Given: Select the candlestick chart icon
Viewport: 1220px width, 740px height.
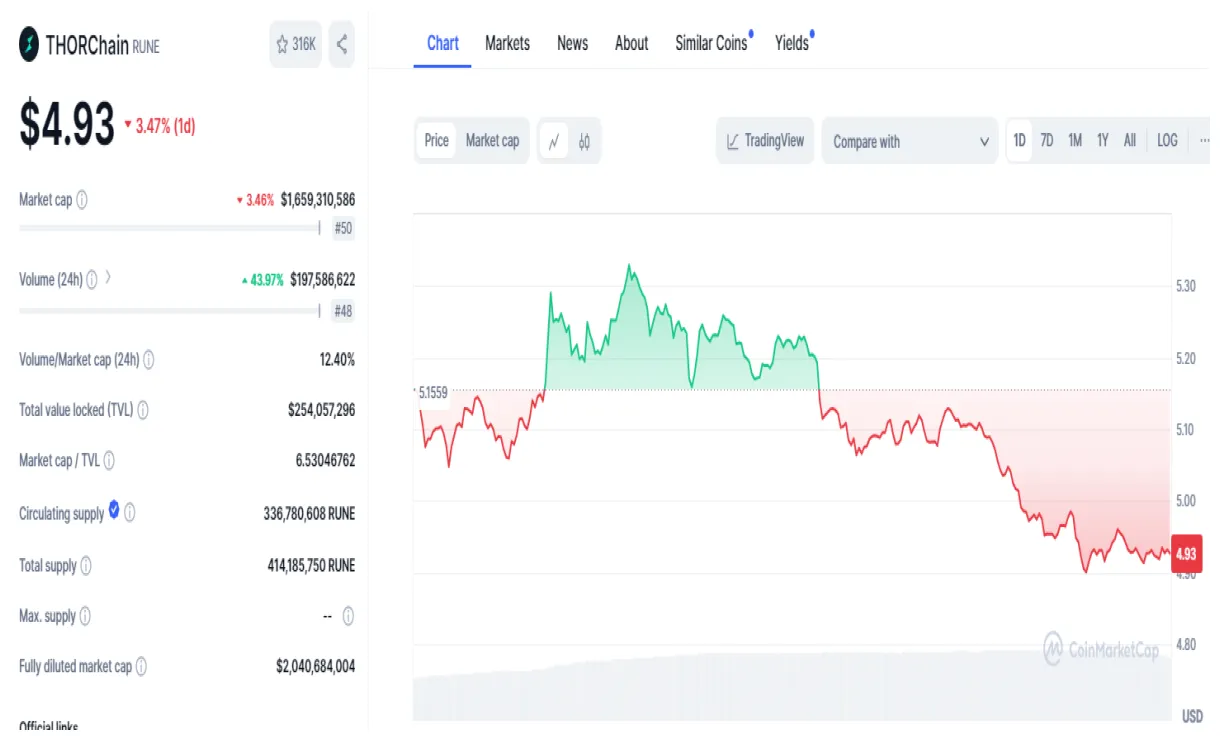Looking at the screenshot, I should pos(584,141).
